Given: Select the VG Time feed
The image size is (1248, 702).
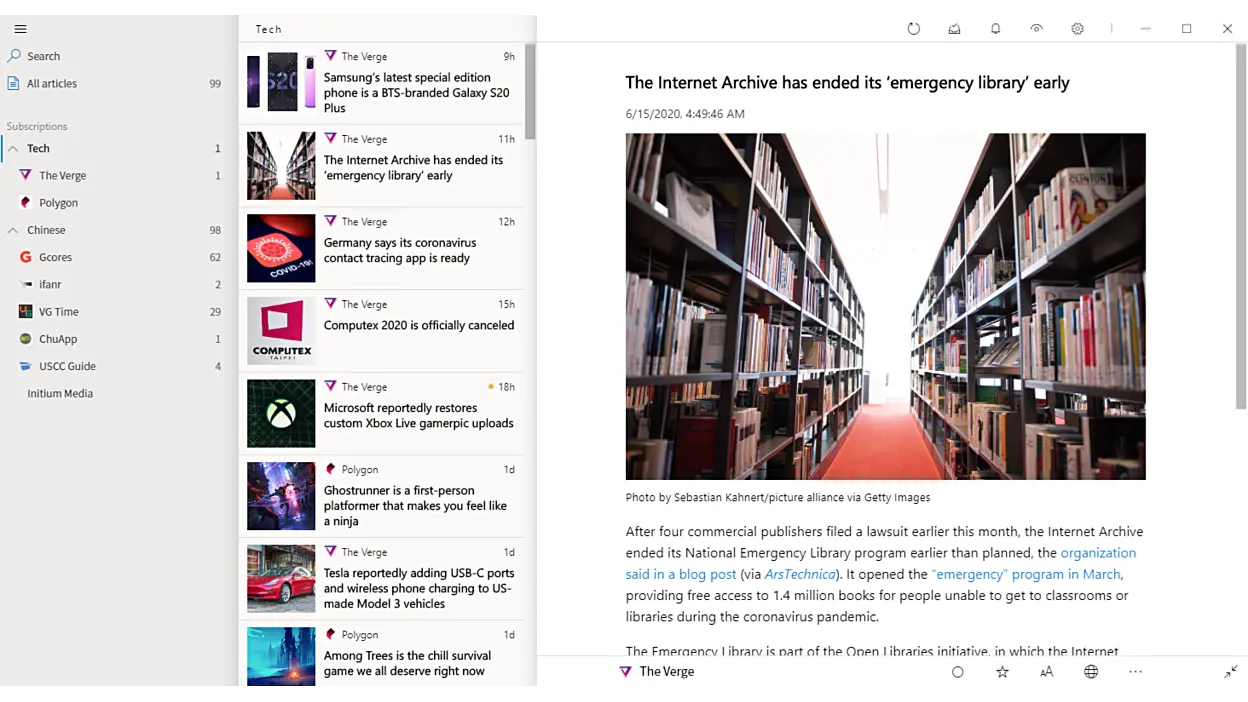Looking at the screenshot, I should click(x=118, y=311).
